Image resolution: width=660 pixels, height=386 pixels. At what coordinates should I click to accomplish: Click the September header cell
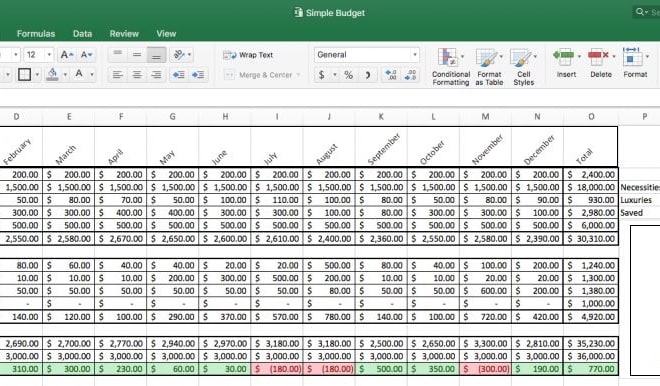click(381, 146)
